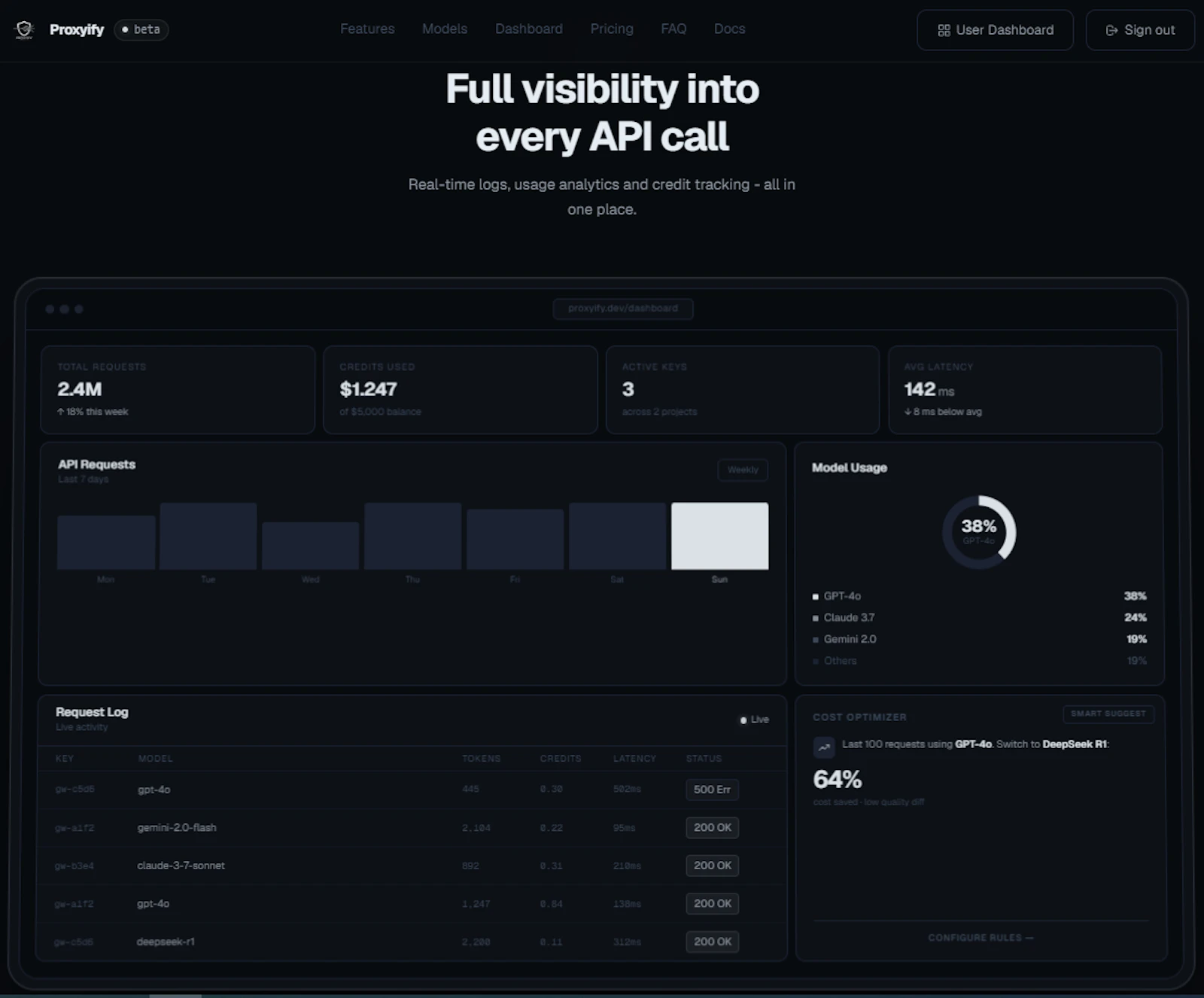The width and height of the screenshot is (1204, 998).
Task: Open the Features nav link
Action: click(367, 29)
